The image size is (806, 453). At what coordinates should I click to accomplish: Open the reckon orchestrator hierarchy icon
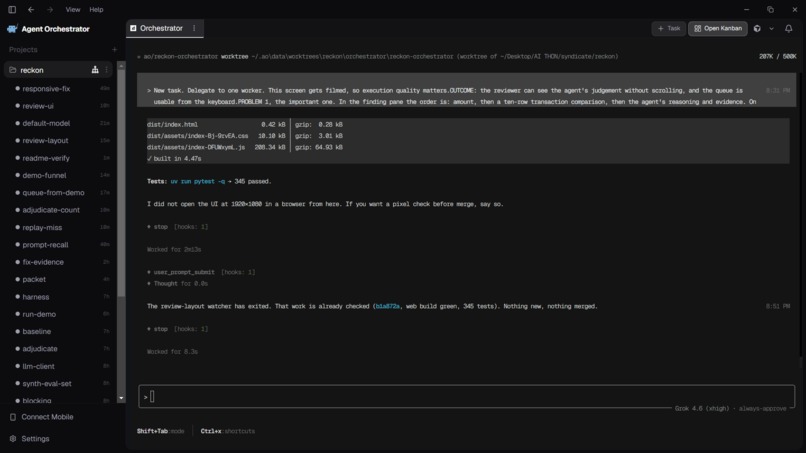pos(95,70)
